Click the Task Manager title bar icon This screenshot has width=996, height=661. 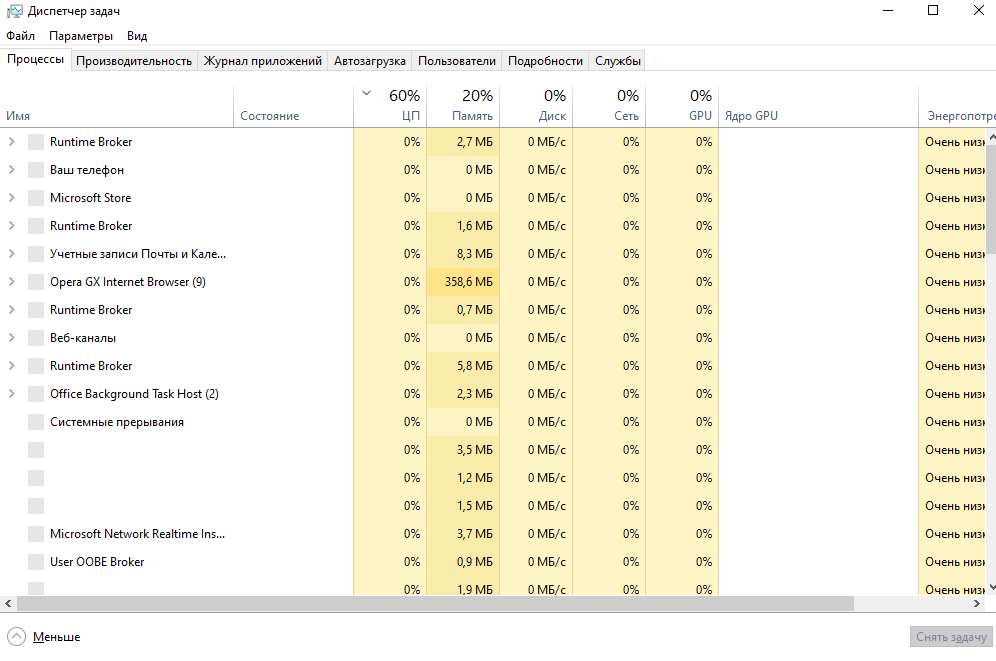coord(14,11)
